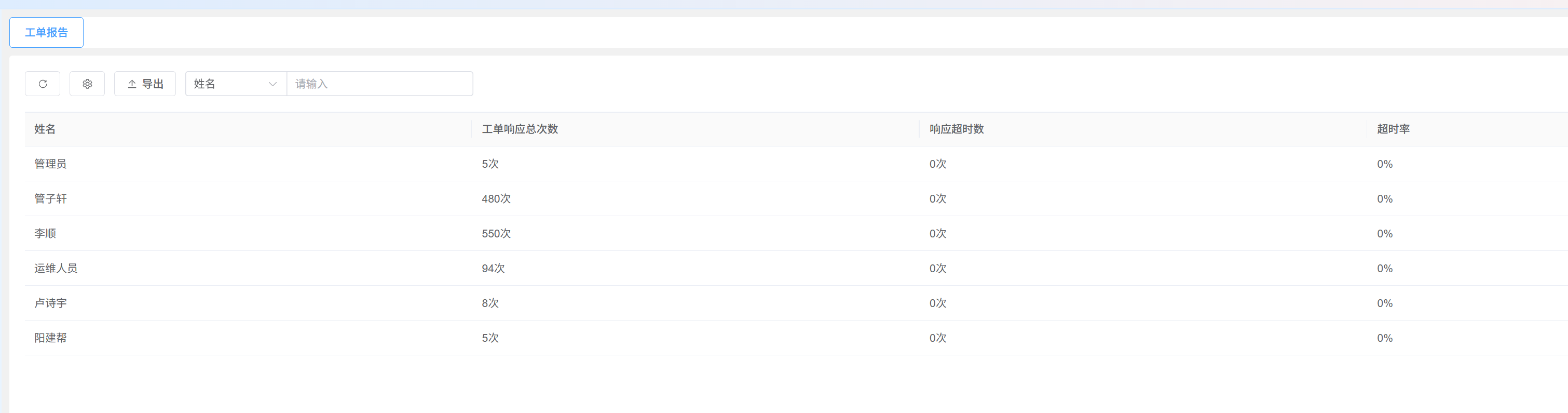Select the 阳建帮 name cell

click(x=50, y=338)
